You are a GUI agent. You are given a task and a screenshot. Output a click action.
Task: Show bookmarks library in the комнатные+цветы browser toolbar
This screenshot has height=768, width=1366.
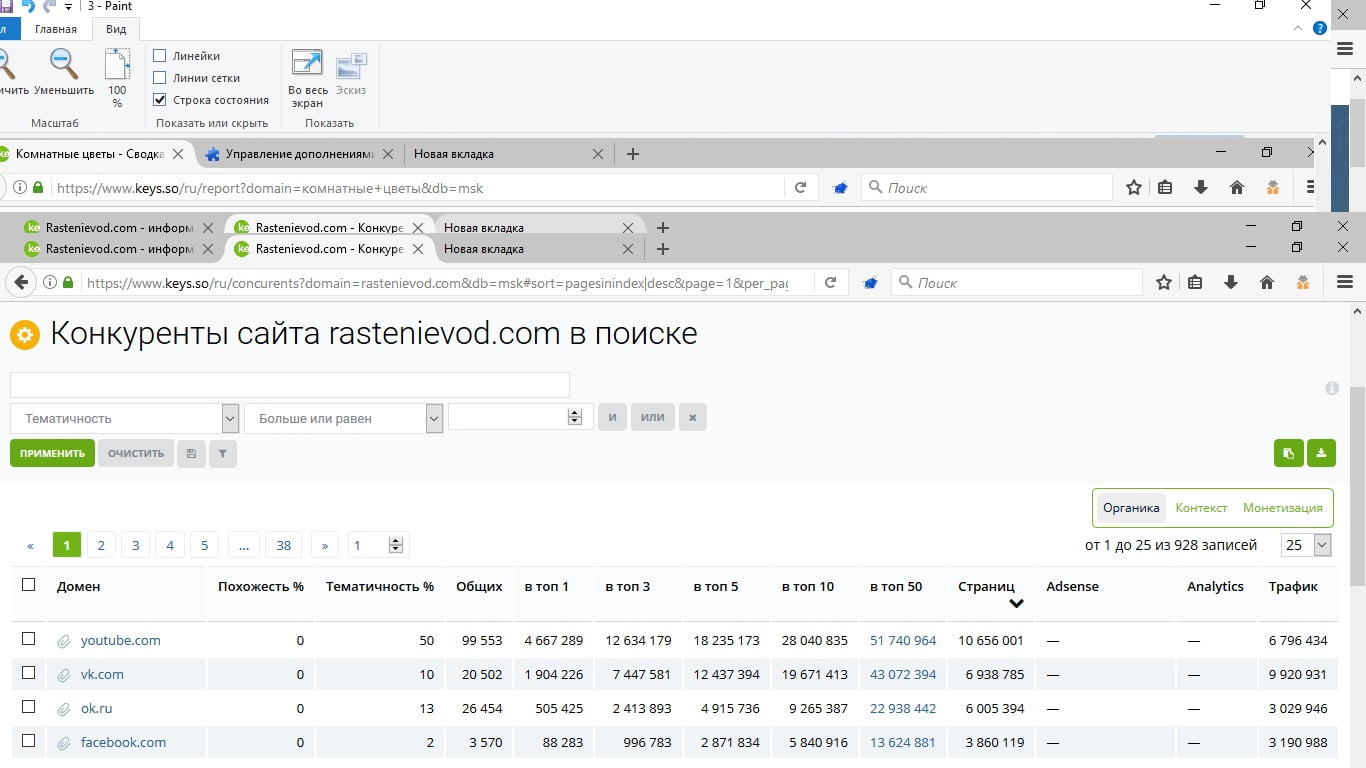tap(1165, 187)
